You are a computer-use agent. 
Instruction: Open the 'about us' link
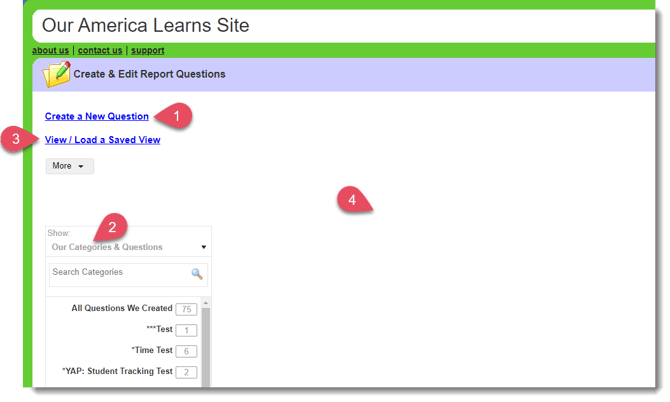coord(50,50)
